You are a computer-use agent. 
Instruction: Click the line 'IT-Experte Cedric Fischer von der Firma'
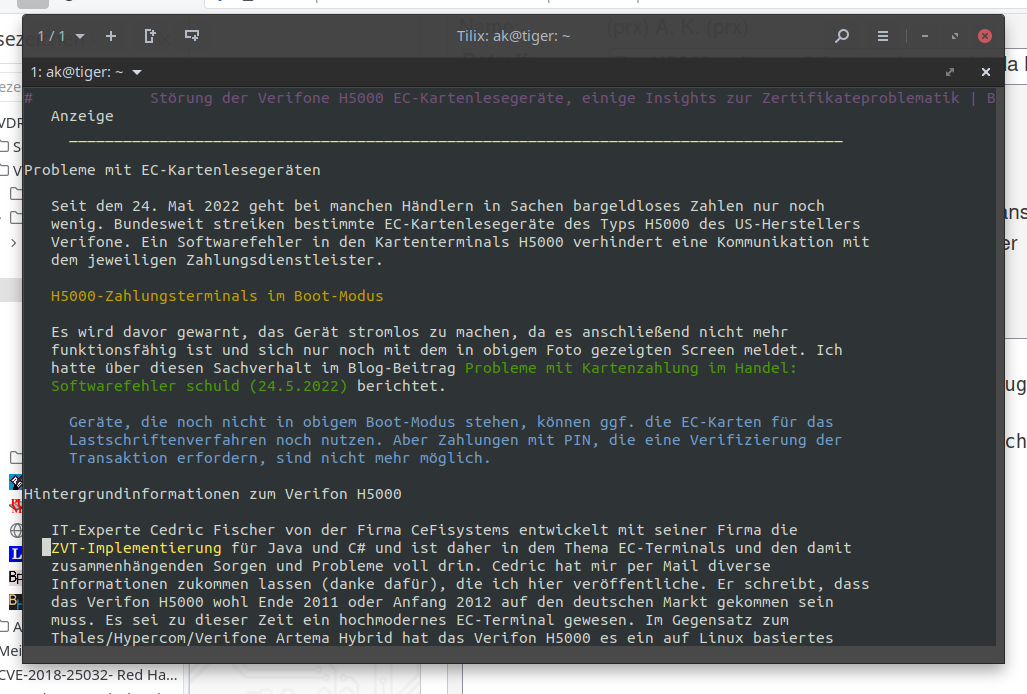[x=424, y=530]
